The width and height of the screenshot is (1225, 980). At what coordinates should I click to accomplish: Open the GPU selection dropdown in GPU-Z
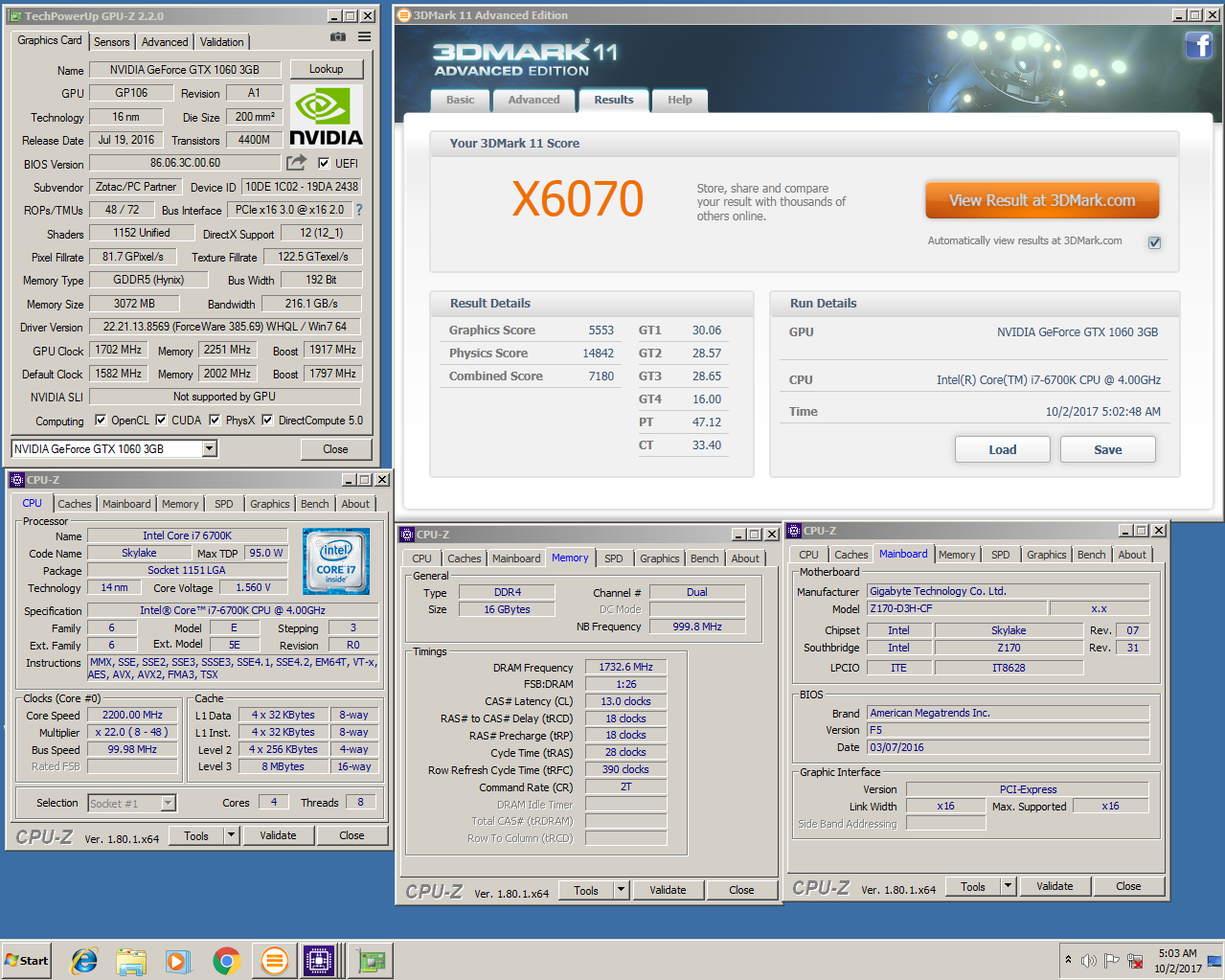tap(210, 448)
